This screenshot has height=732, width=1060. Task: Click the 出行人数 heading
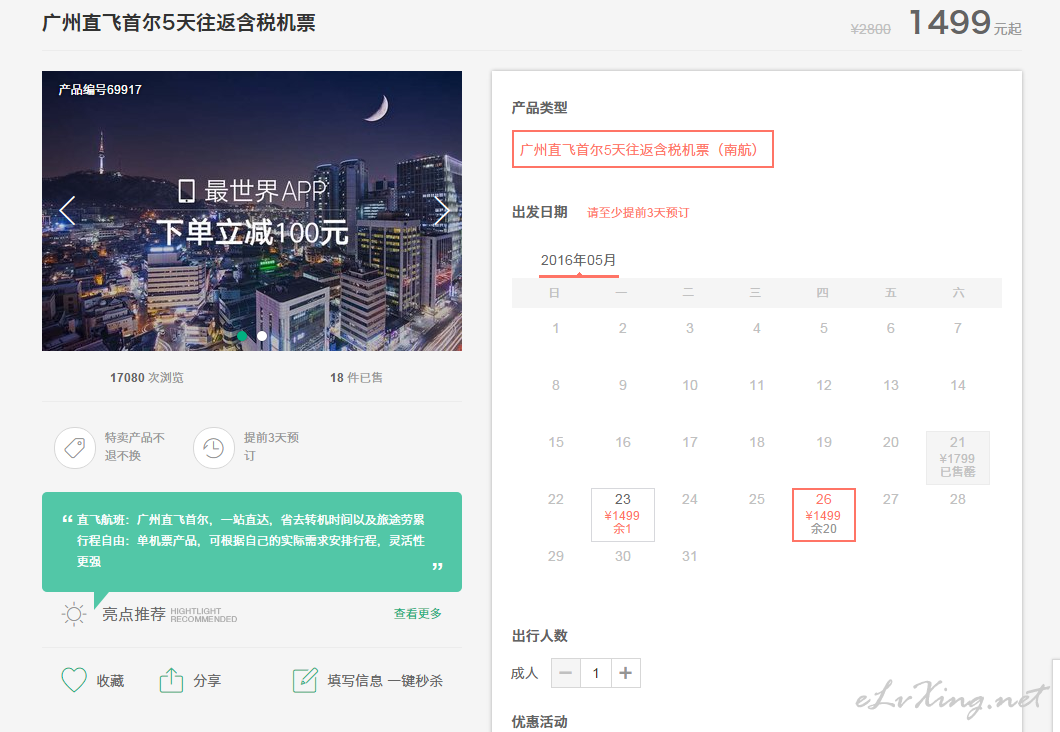[539, 635]
